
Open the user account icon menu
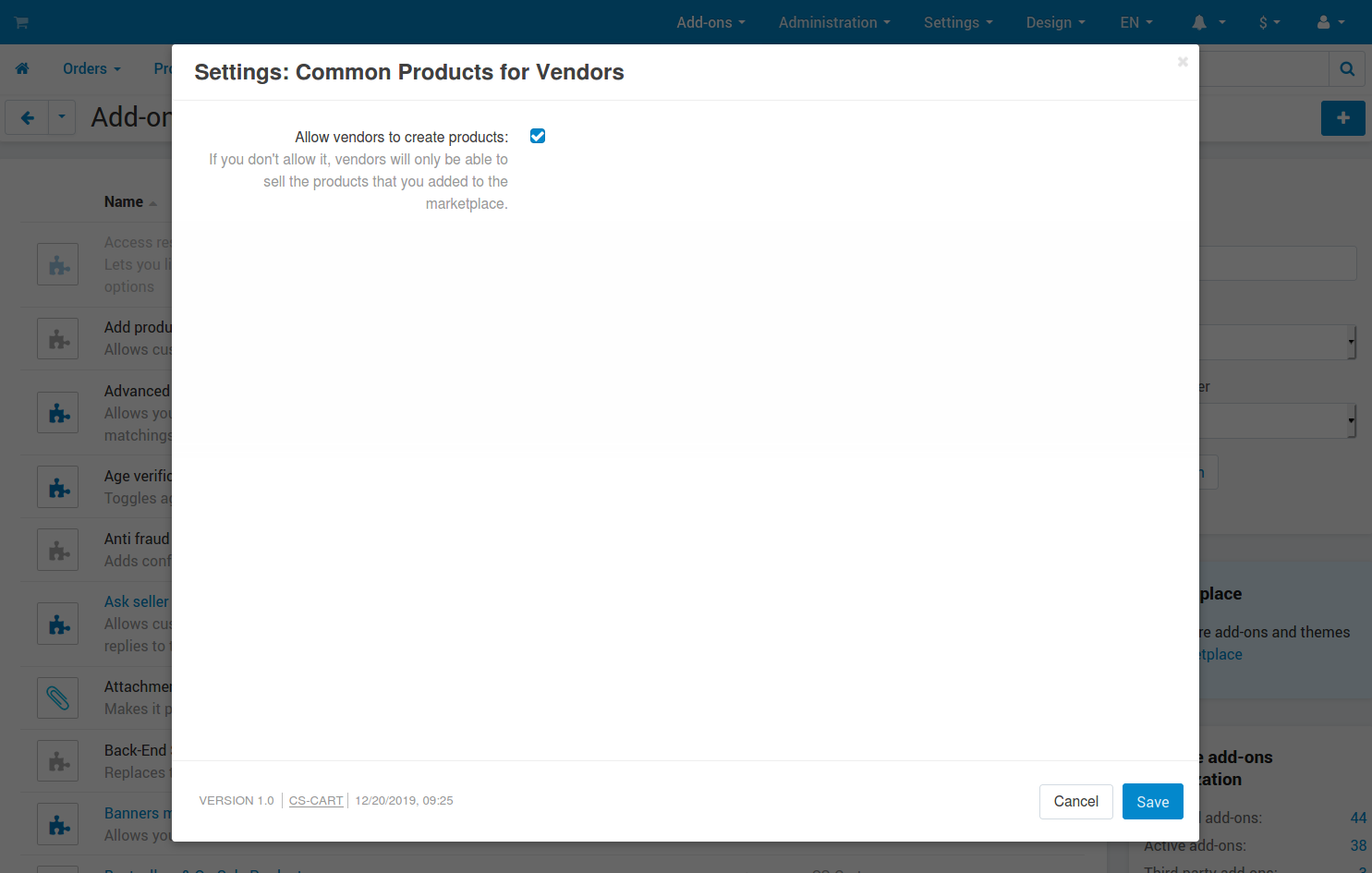pos(1331,22)
